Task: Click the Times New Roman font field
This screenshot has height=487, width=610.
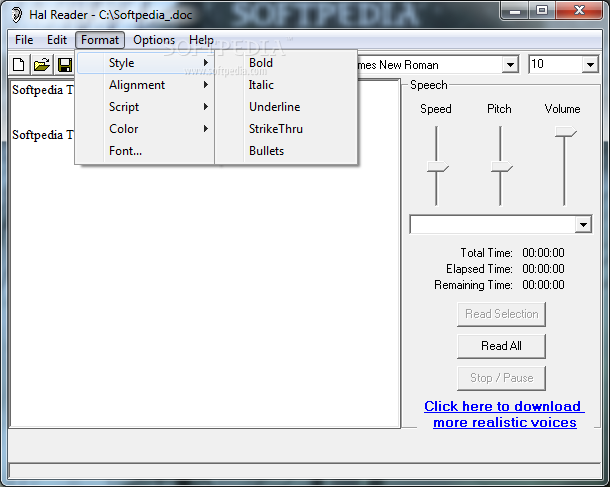Action: (429, 65)
